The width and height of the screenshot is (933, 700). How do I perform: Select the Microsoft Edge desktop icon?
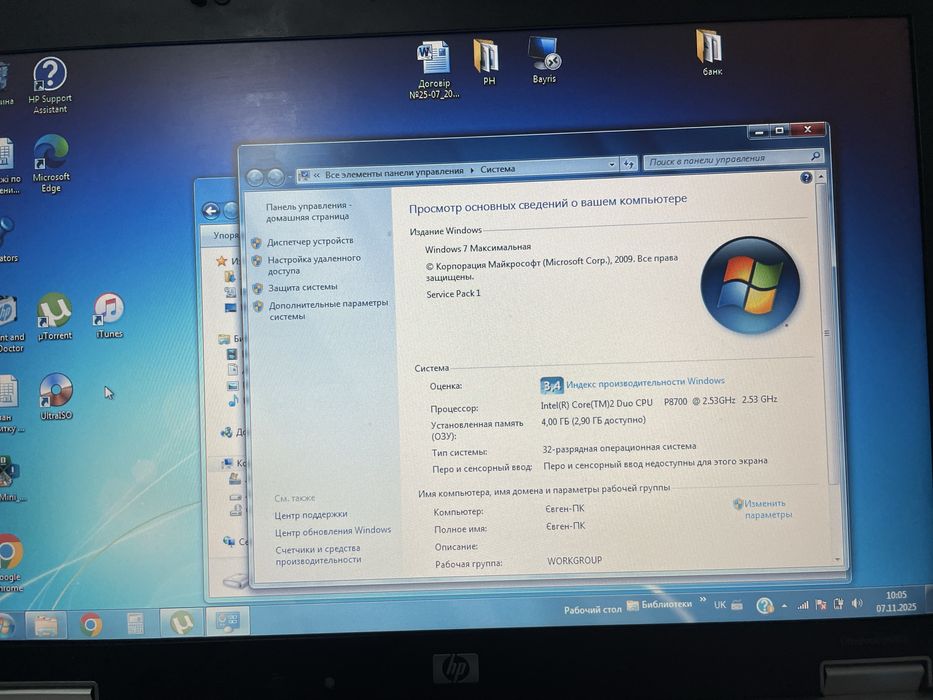51,164
